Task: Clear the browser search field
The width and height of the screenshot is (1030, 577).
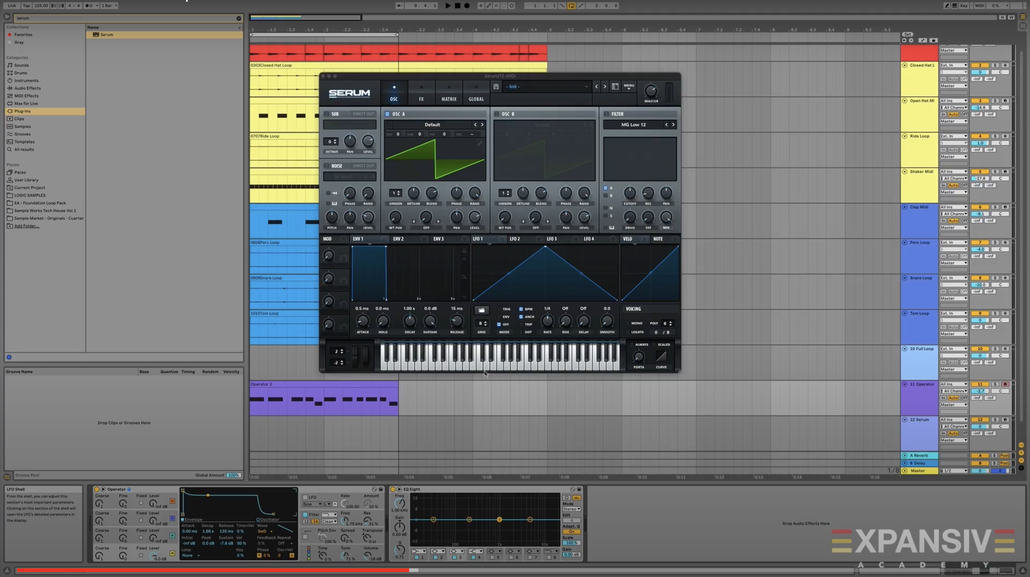Action: pos(238,18)
